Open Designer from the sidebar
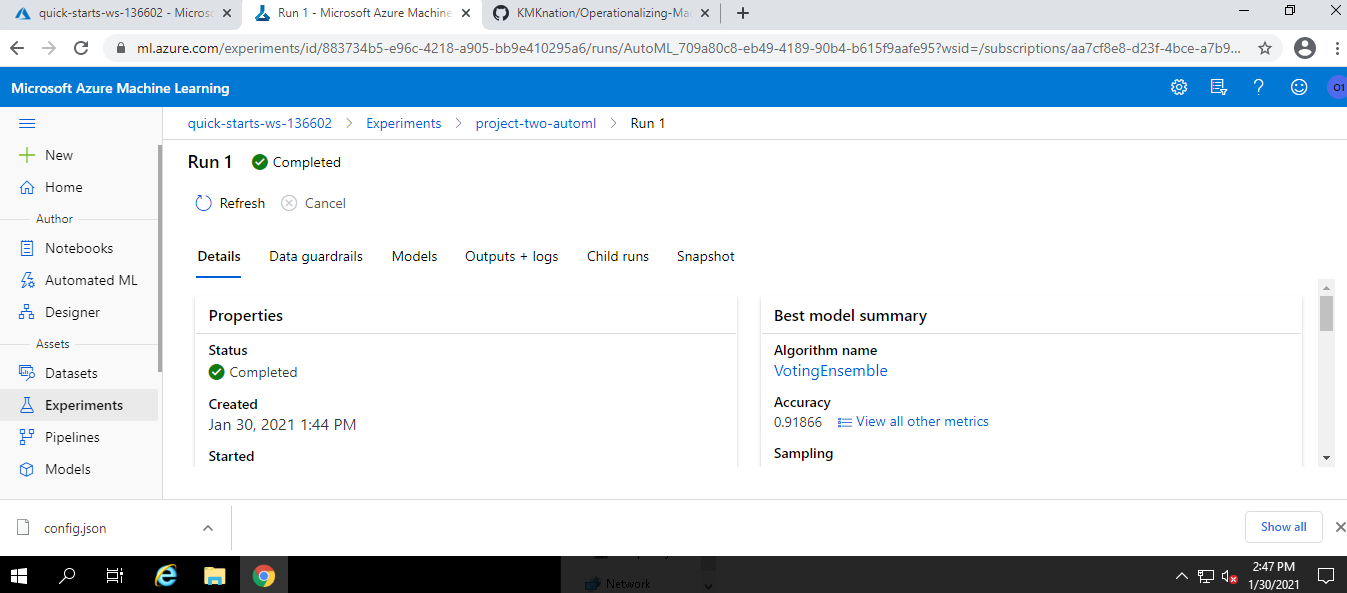This screenshot has height=593, width=1347. pyautogui.click(x=72, y=312)
